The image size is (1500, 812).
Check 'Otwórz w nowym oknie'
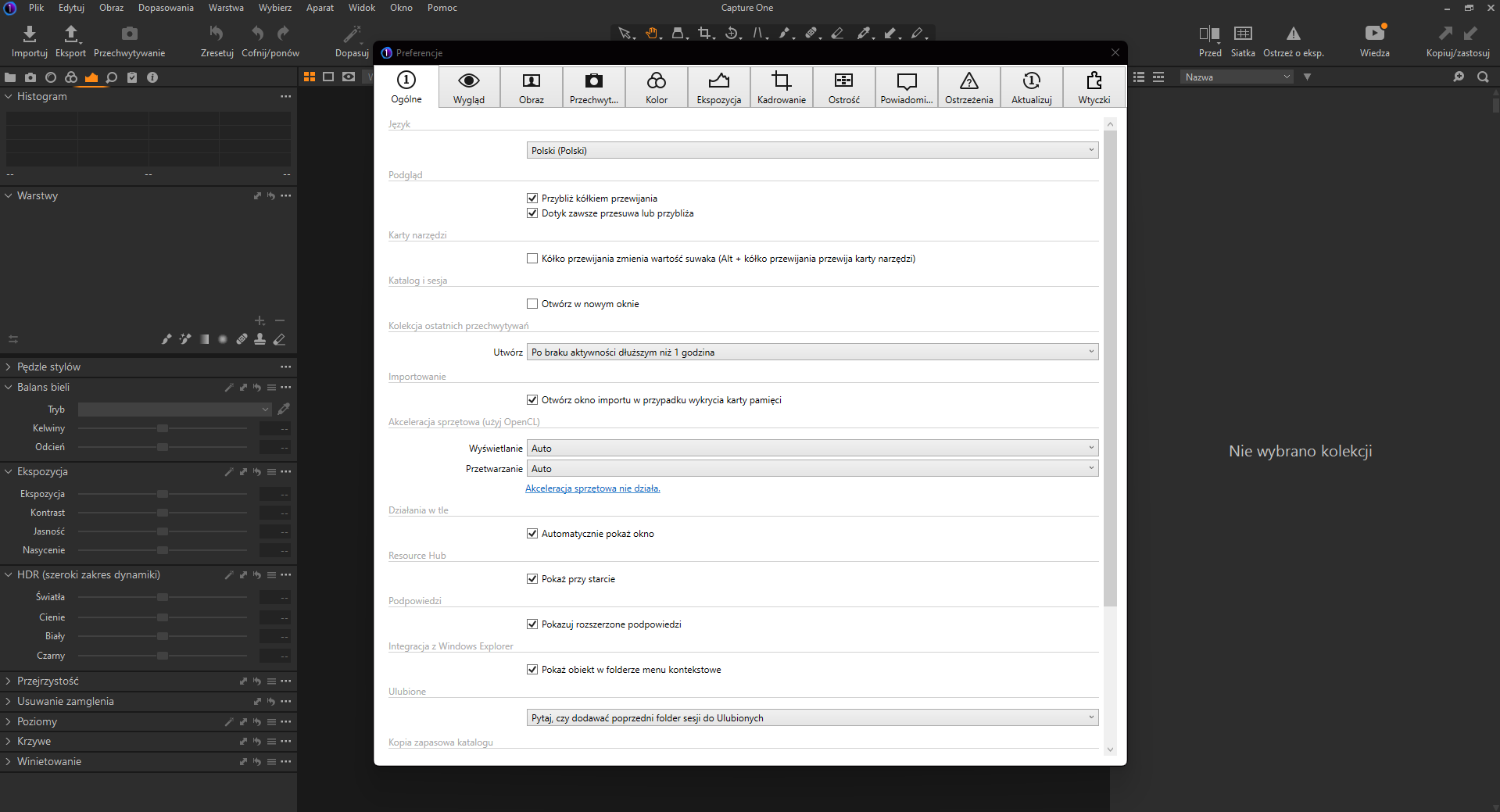tap(532, 304)
